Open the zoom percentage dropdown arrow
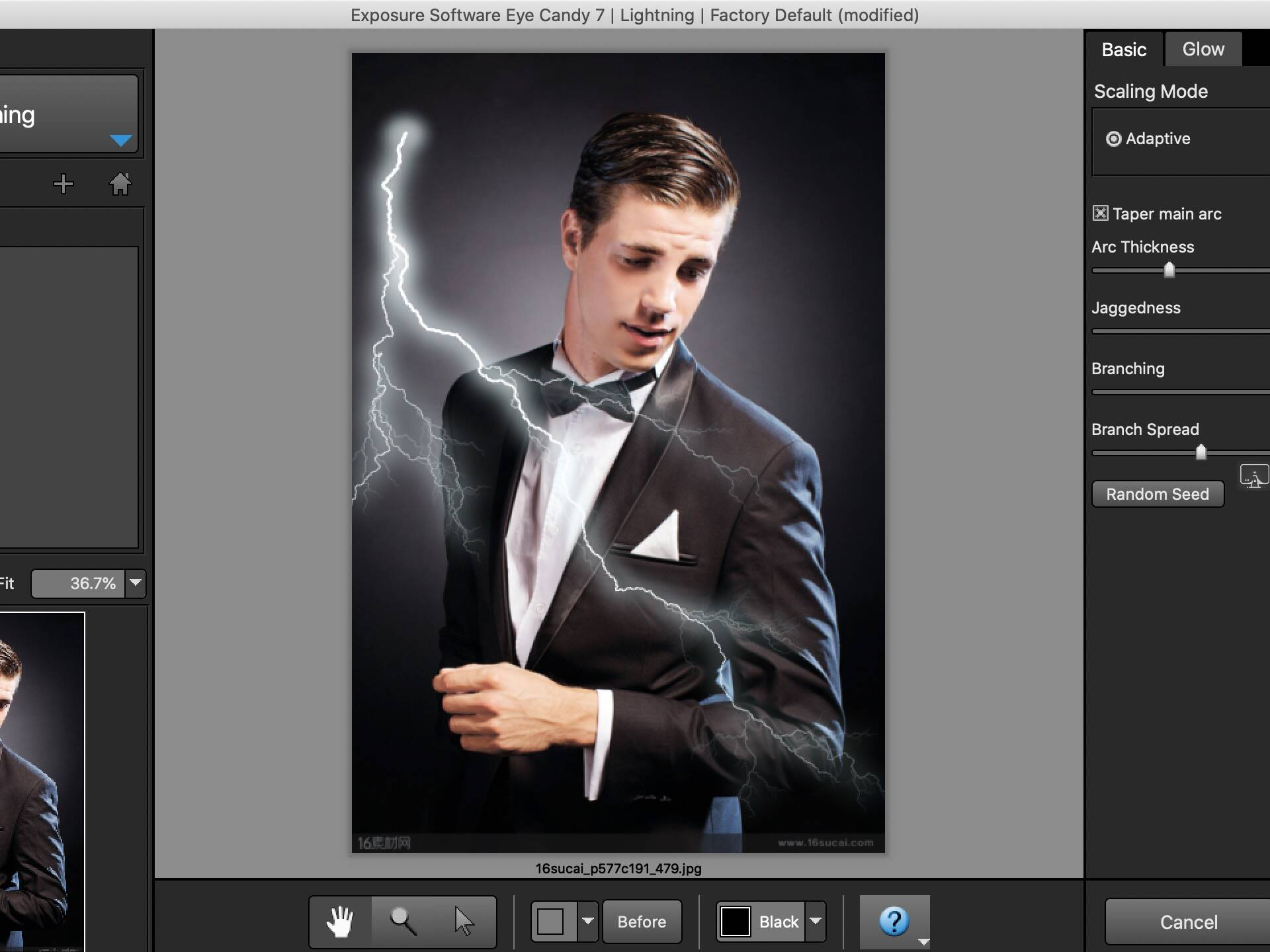This screenshot has height=952, width=1270. (x=136, y=583)
